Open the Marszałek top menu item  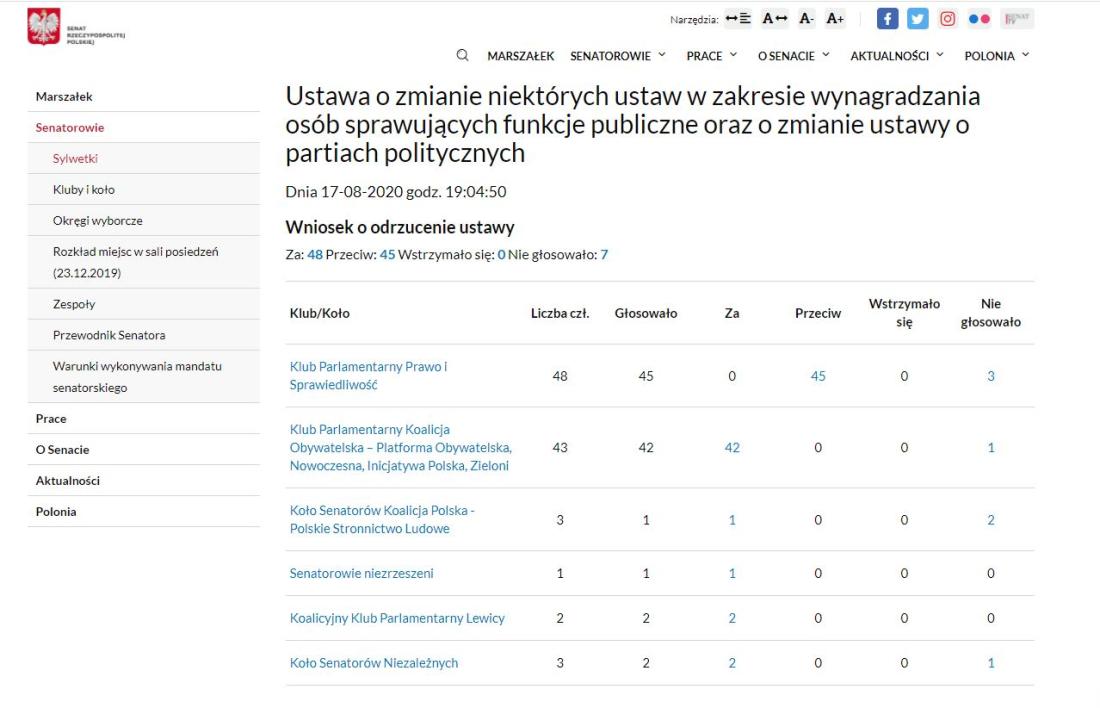[521, 56]
